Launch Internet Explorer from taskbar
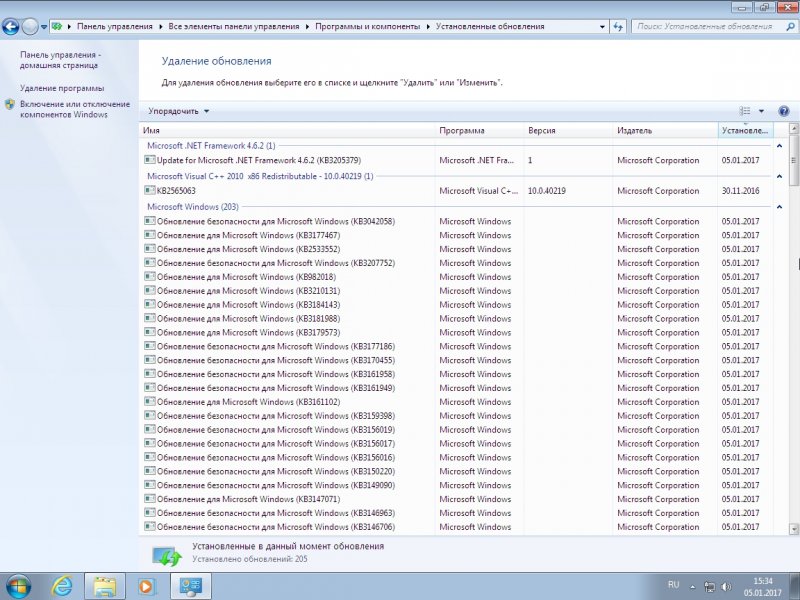Viewport: 800px width, 600px height. pos(62,586)
